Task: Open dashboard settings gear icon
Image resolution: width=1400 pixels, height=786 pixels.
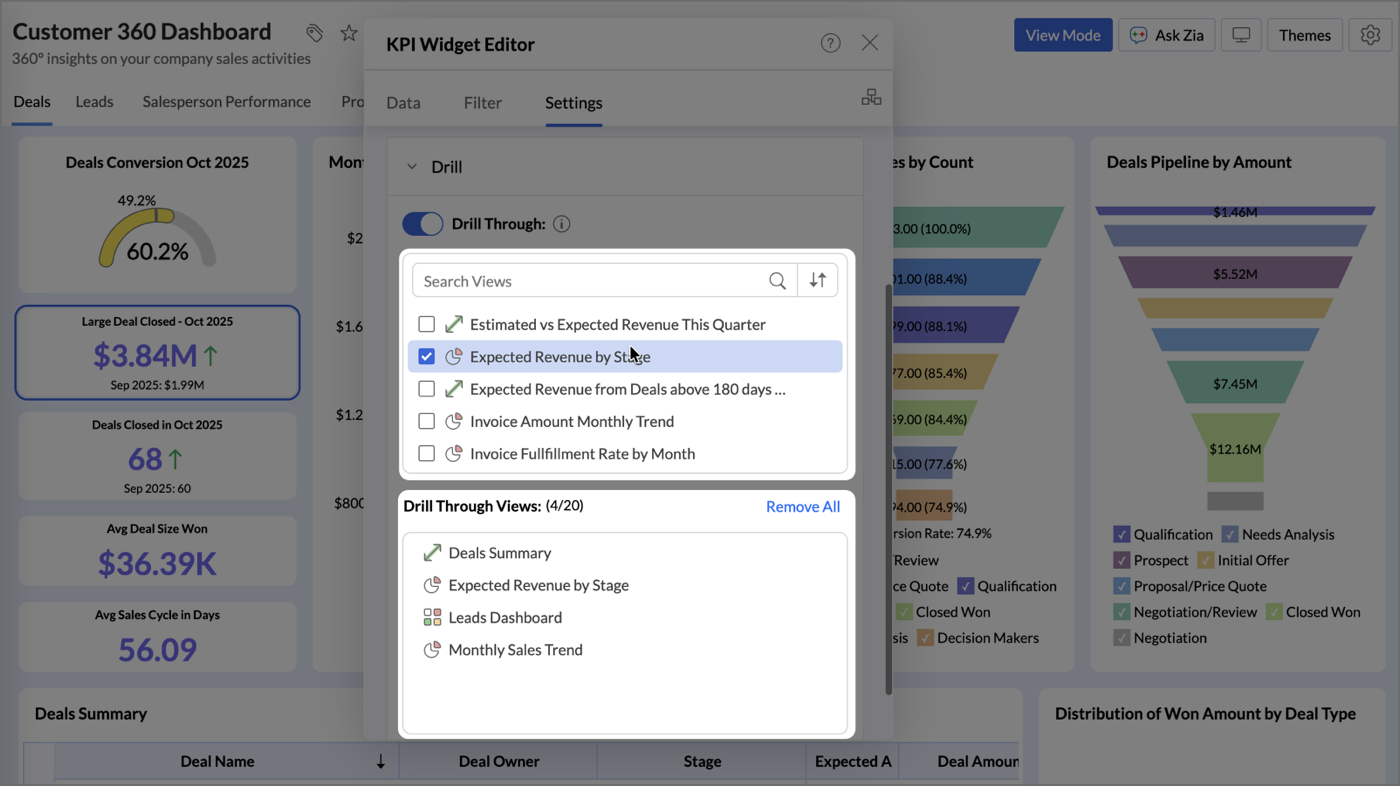Action: point(1370,35)
